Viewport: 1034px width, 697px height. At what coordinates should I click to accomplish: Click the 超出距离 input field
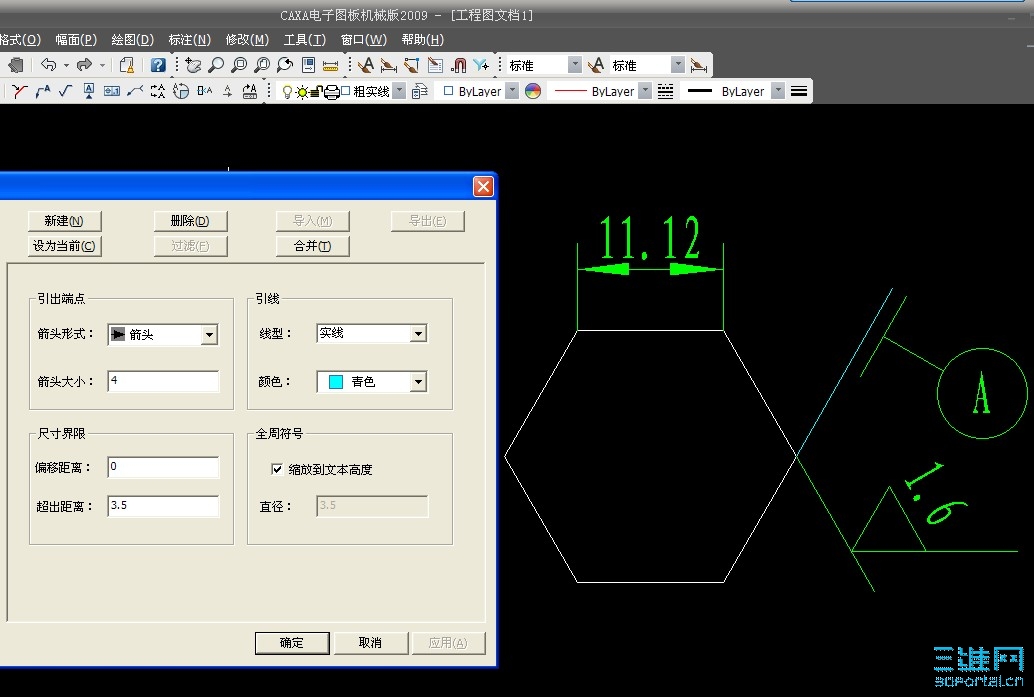[163, 506]
